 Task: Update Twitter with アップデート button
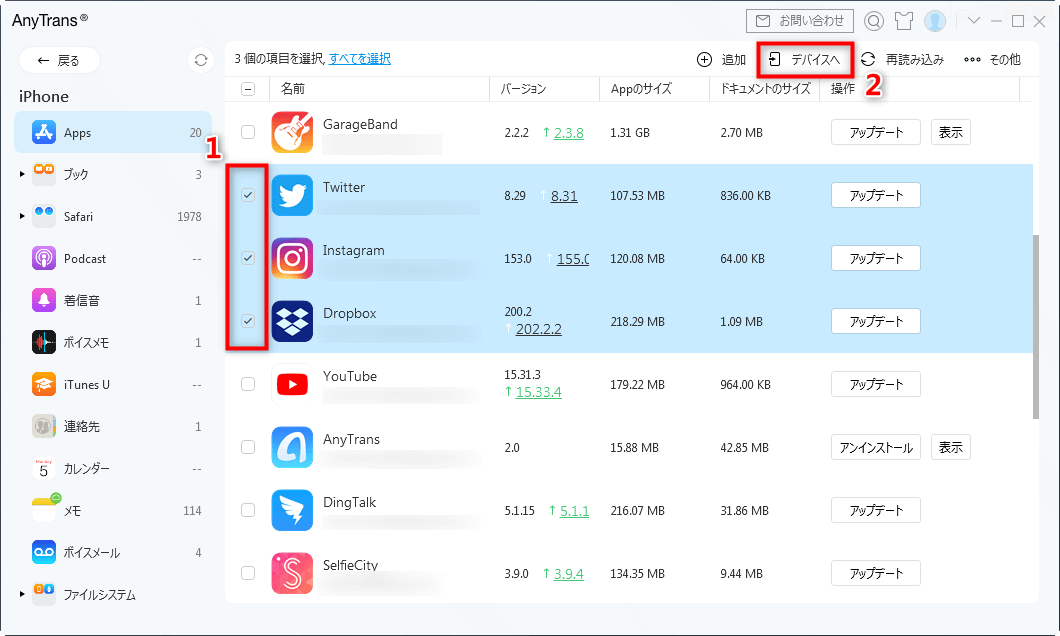click(875, 195)
